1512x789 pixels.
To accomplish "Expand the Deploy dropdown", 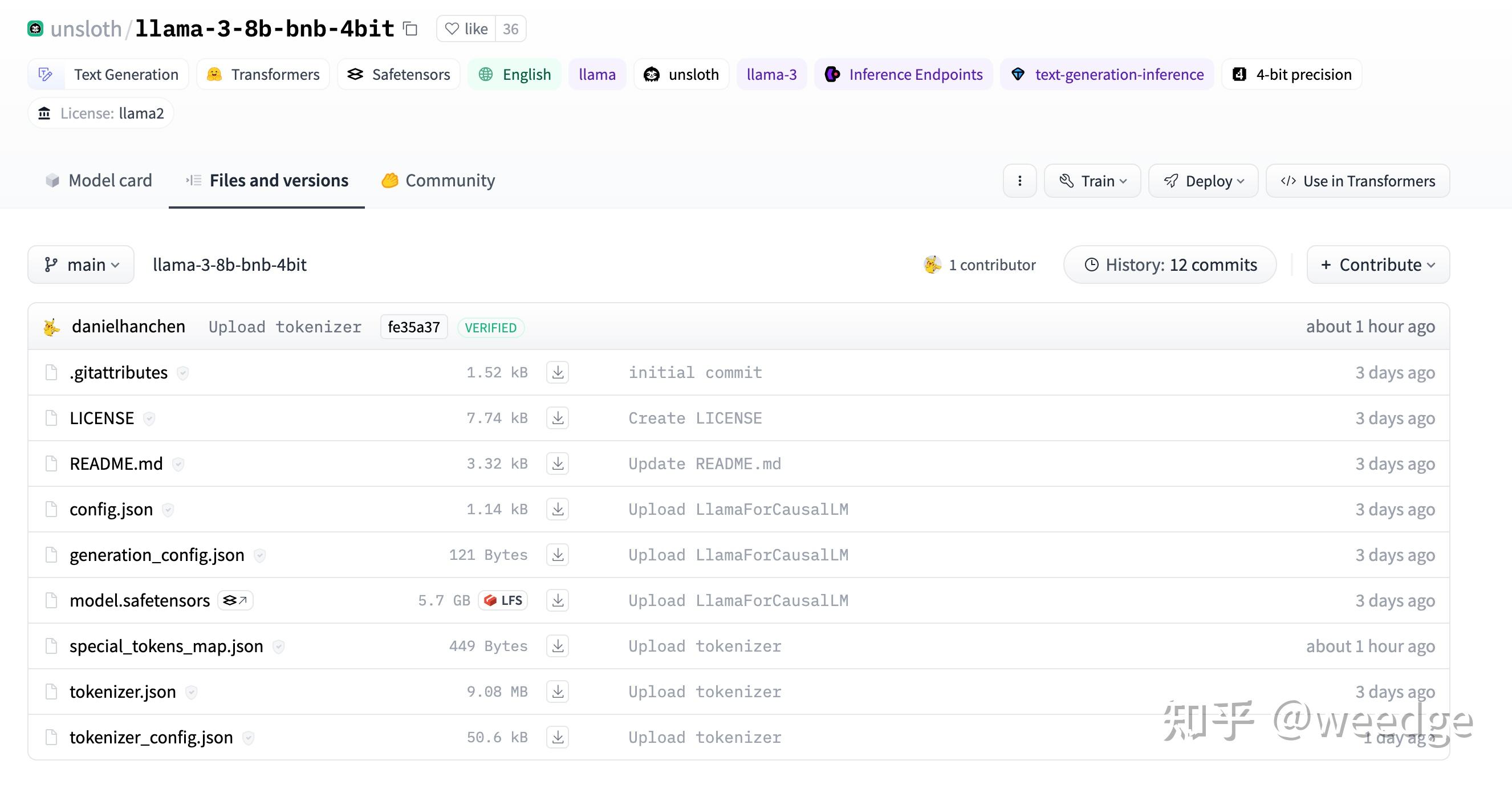I will pos(1203,181).
